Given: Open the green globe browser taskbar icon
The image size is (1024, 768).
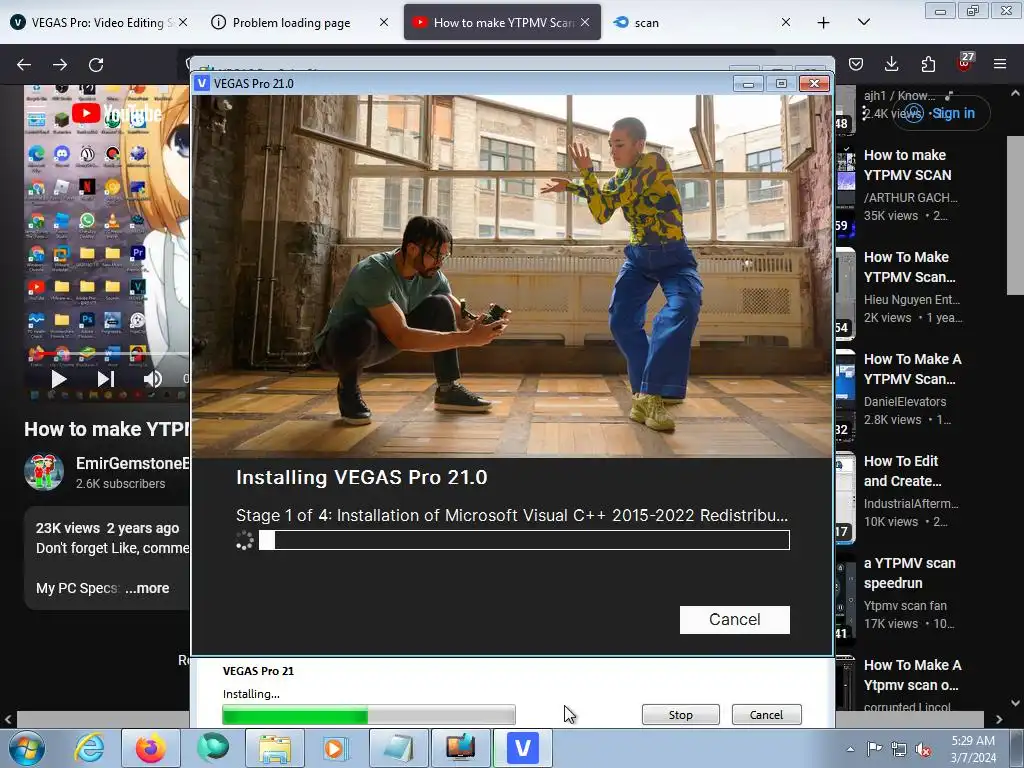Looking at the screenshot, I should (213, 748).
